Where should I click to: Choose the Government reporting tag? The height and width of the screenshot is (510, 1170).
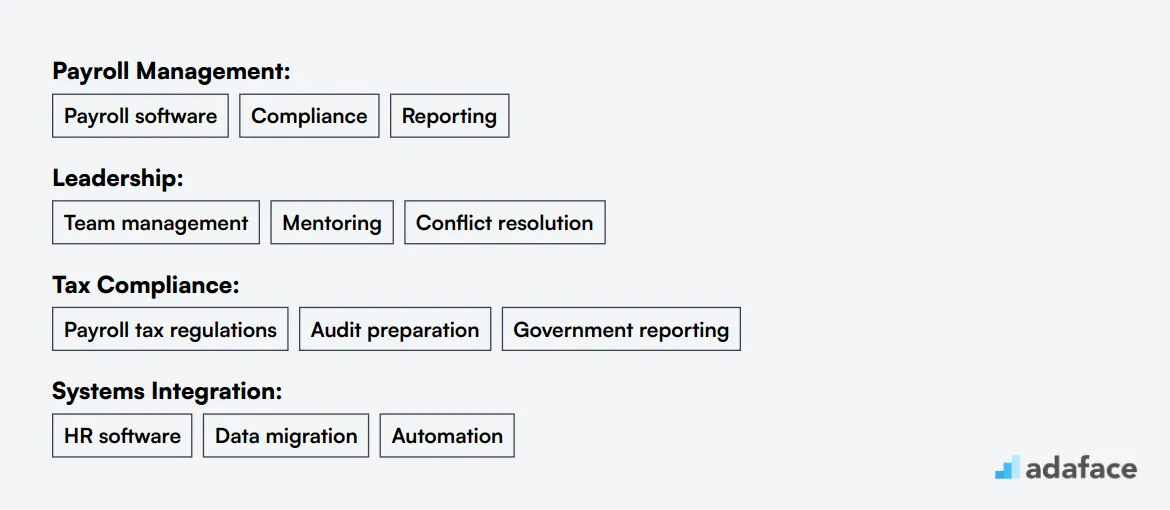pos(621,329)
